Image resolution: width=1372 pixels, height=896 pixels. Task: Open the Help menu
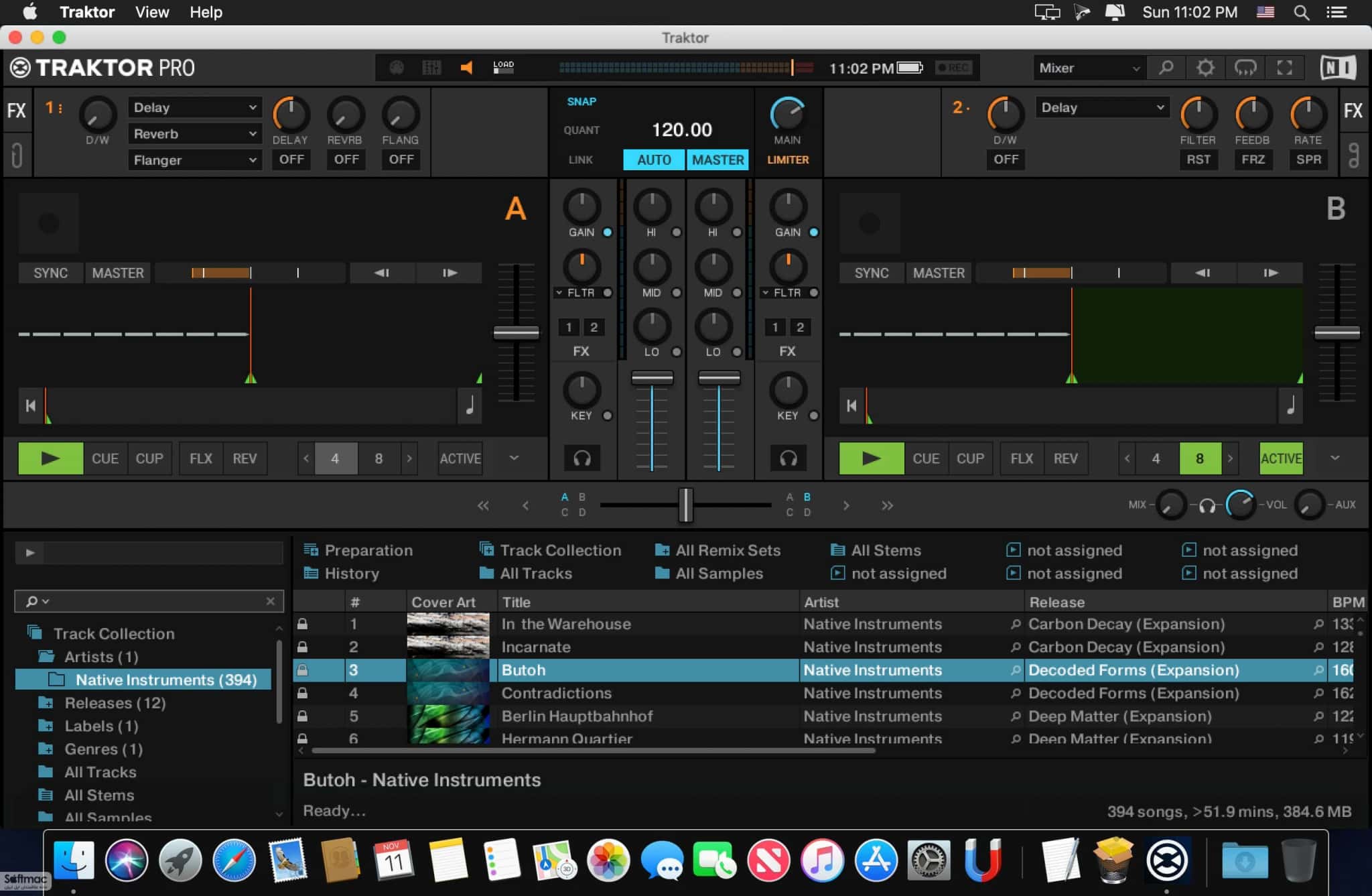point(206,12)
